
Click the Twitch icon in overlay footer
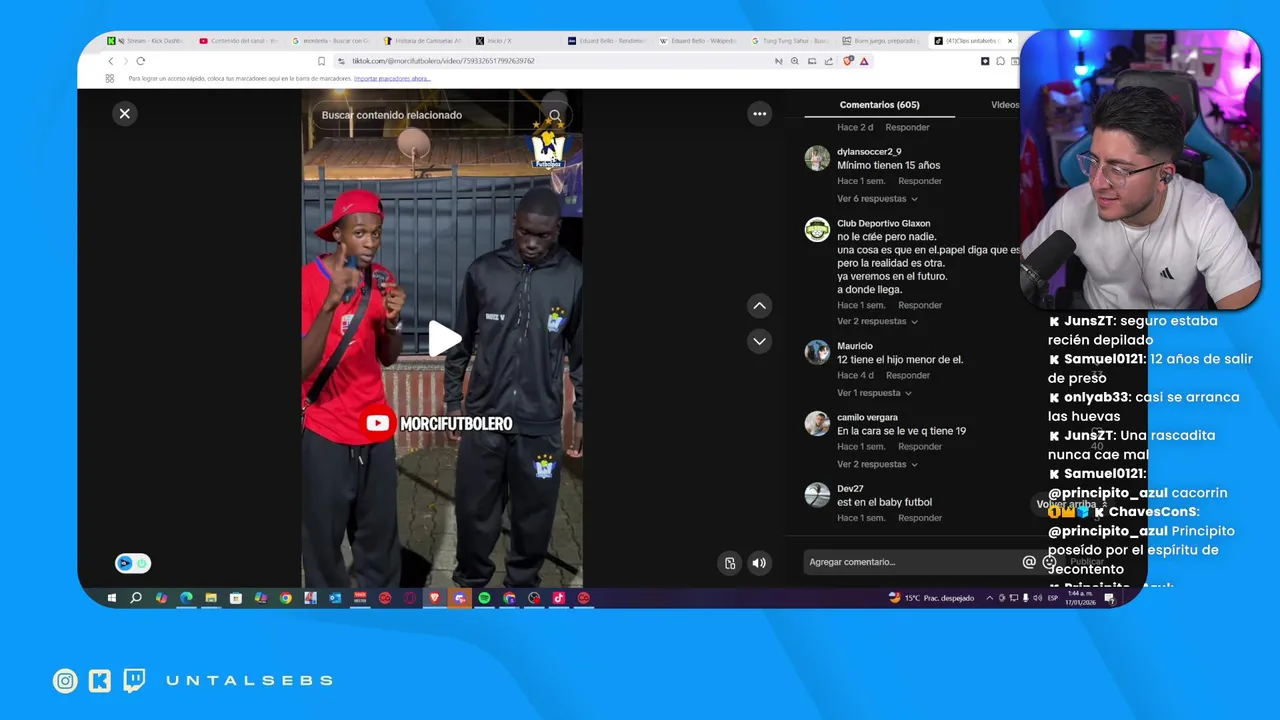[134, 681]
